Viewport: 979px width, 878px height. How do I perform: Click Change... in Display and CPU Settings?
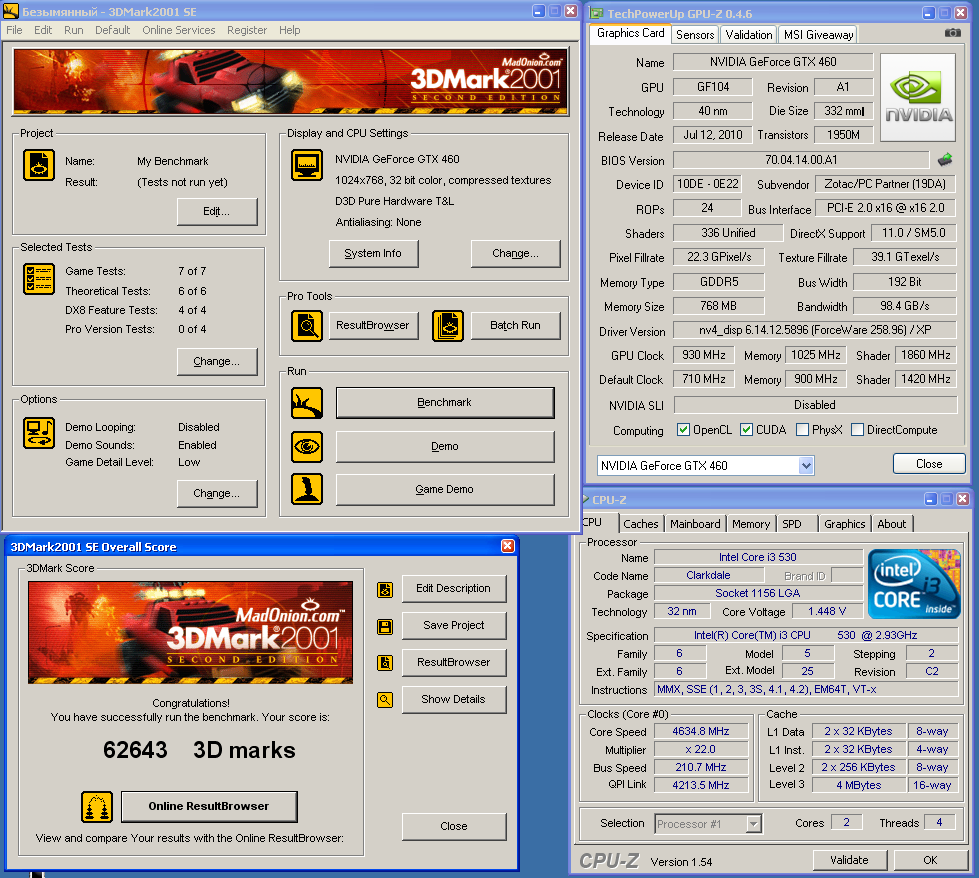(x=515, y=254)
